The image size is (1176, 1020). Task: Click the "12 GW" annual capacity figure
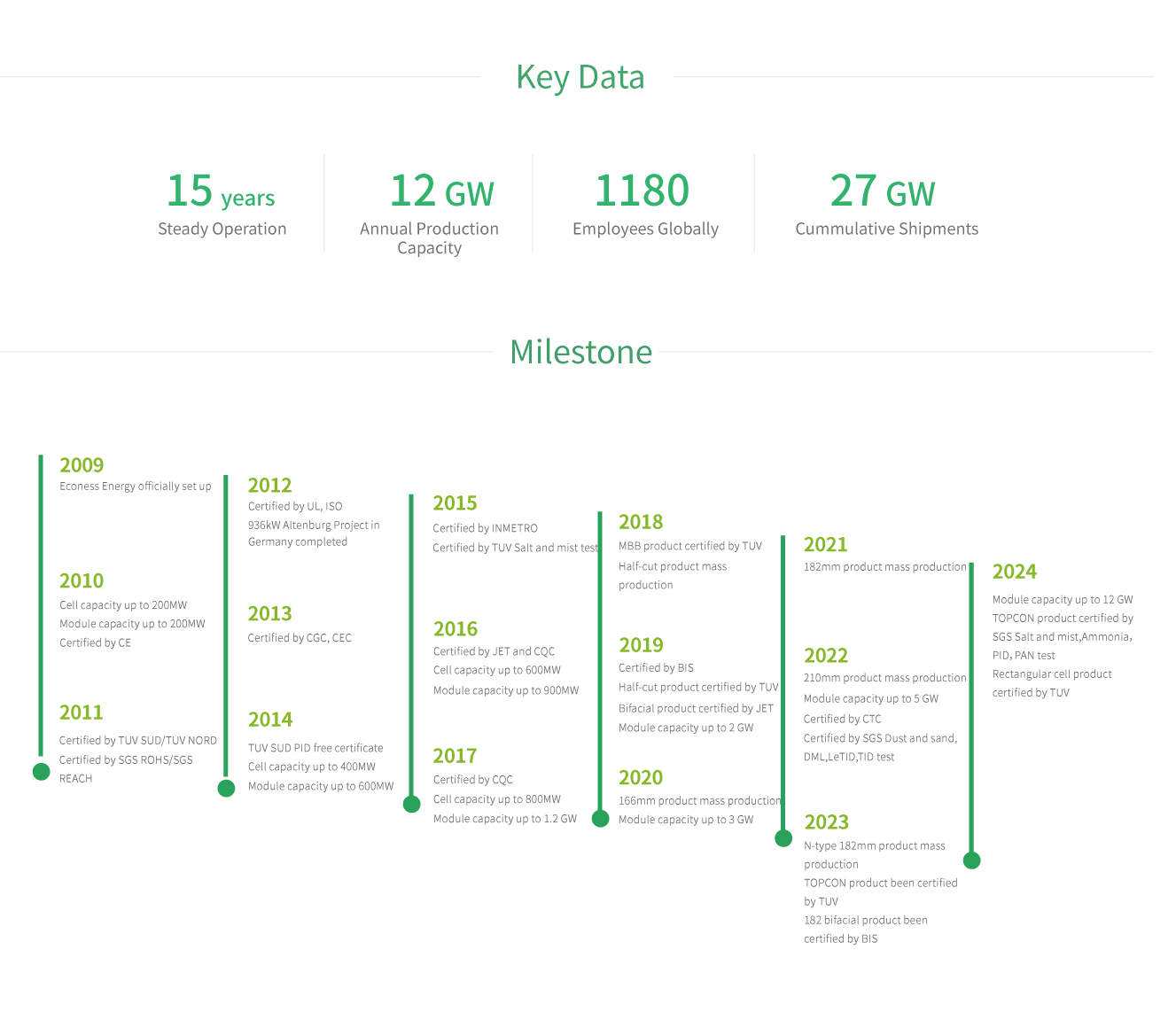pyautogui.click(x=441, y=191)
